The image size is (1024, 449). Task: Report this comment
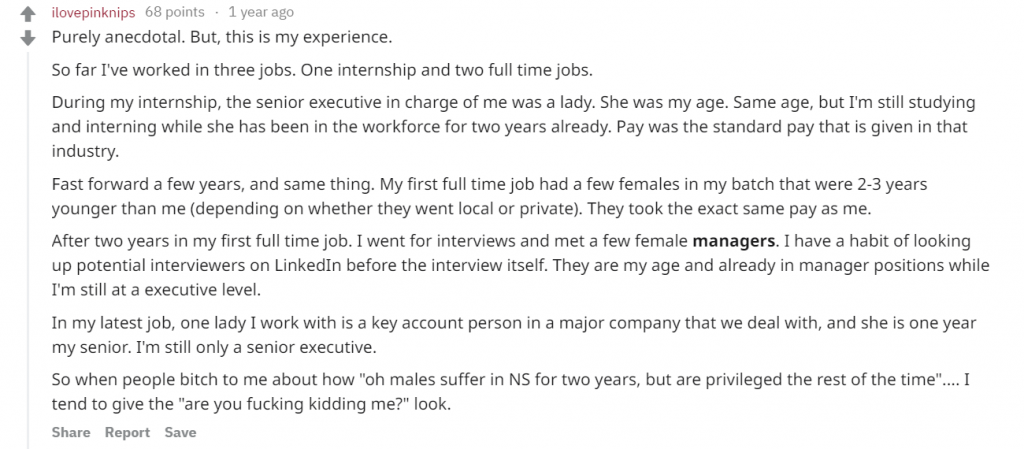pyautogui.click(x=127, y=432)
